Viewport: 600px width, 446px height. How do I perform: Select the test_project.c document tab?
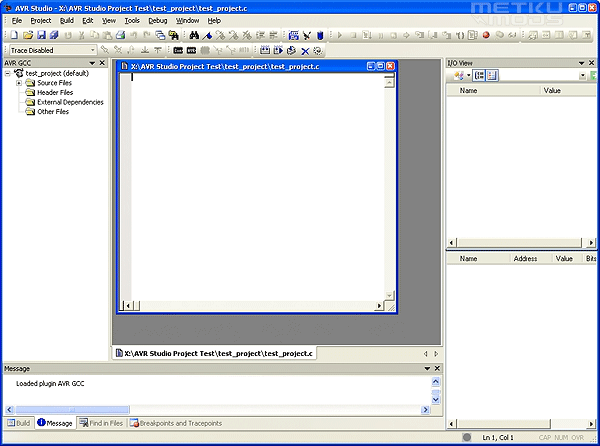(x=214, y=353)
